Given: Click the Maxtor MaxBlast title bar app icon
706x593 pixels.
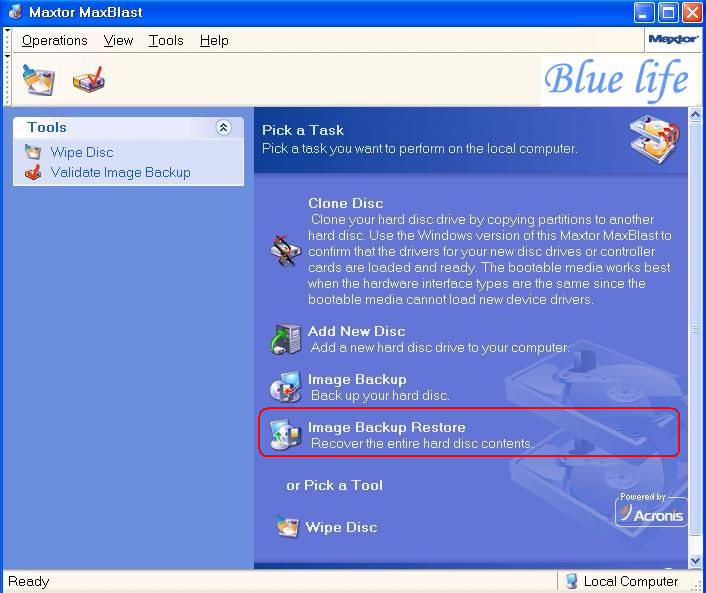Looking at the screenshot, I should pyautogui.click(x=15, y=12).
